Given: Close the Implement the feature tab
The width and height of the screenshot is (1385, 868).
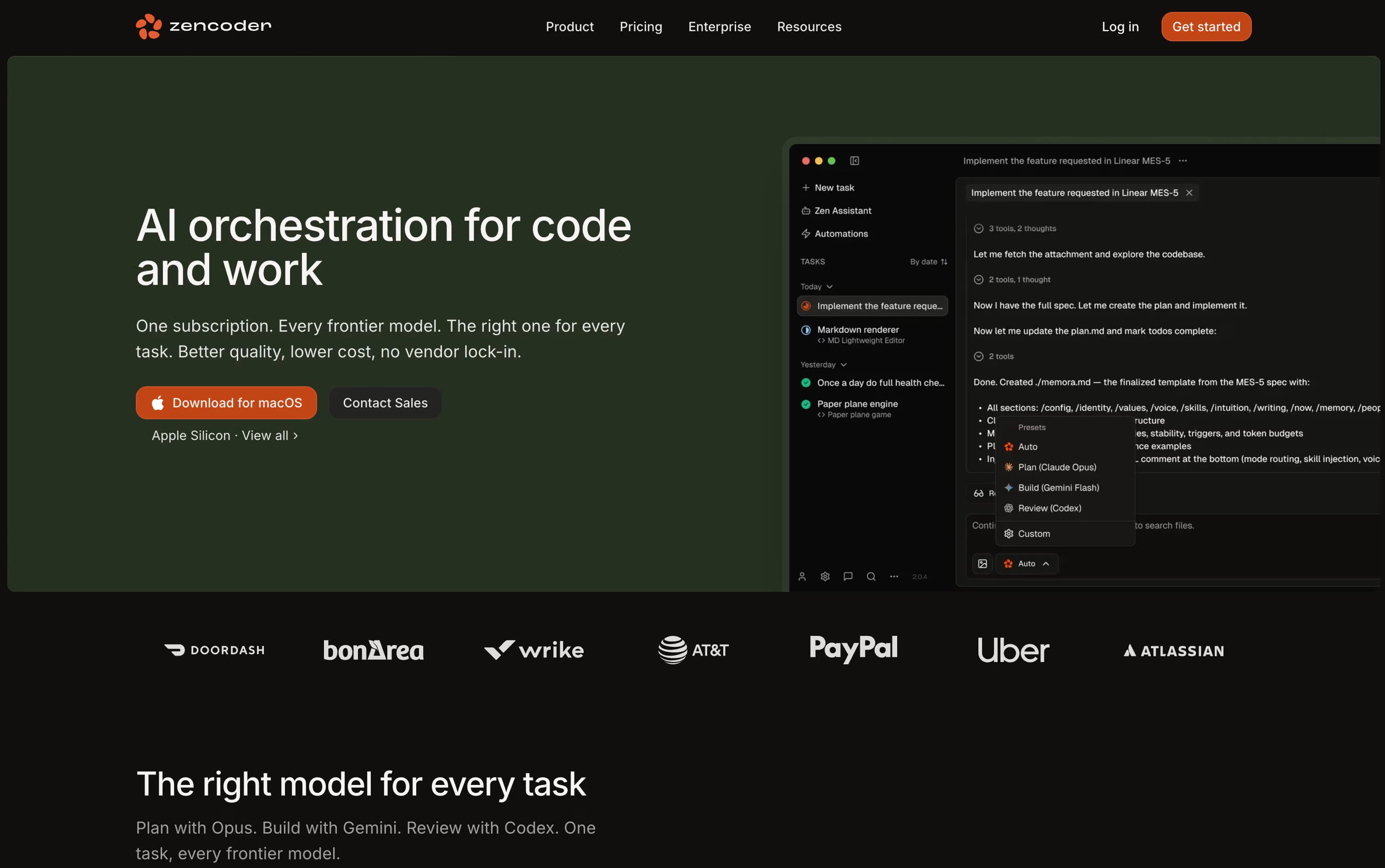Looking at the screenshot, I should coord(1189,193).
